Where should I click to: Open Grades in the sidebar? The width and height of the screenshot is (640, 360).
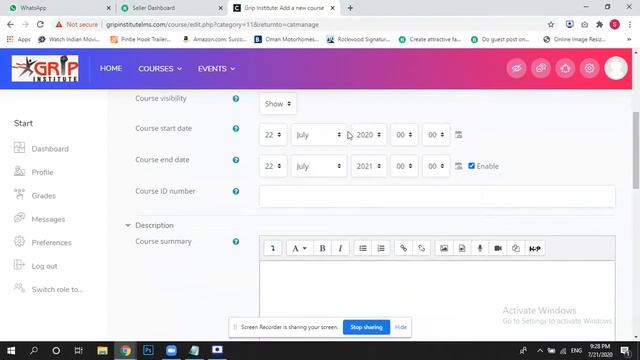point(35,196)
